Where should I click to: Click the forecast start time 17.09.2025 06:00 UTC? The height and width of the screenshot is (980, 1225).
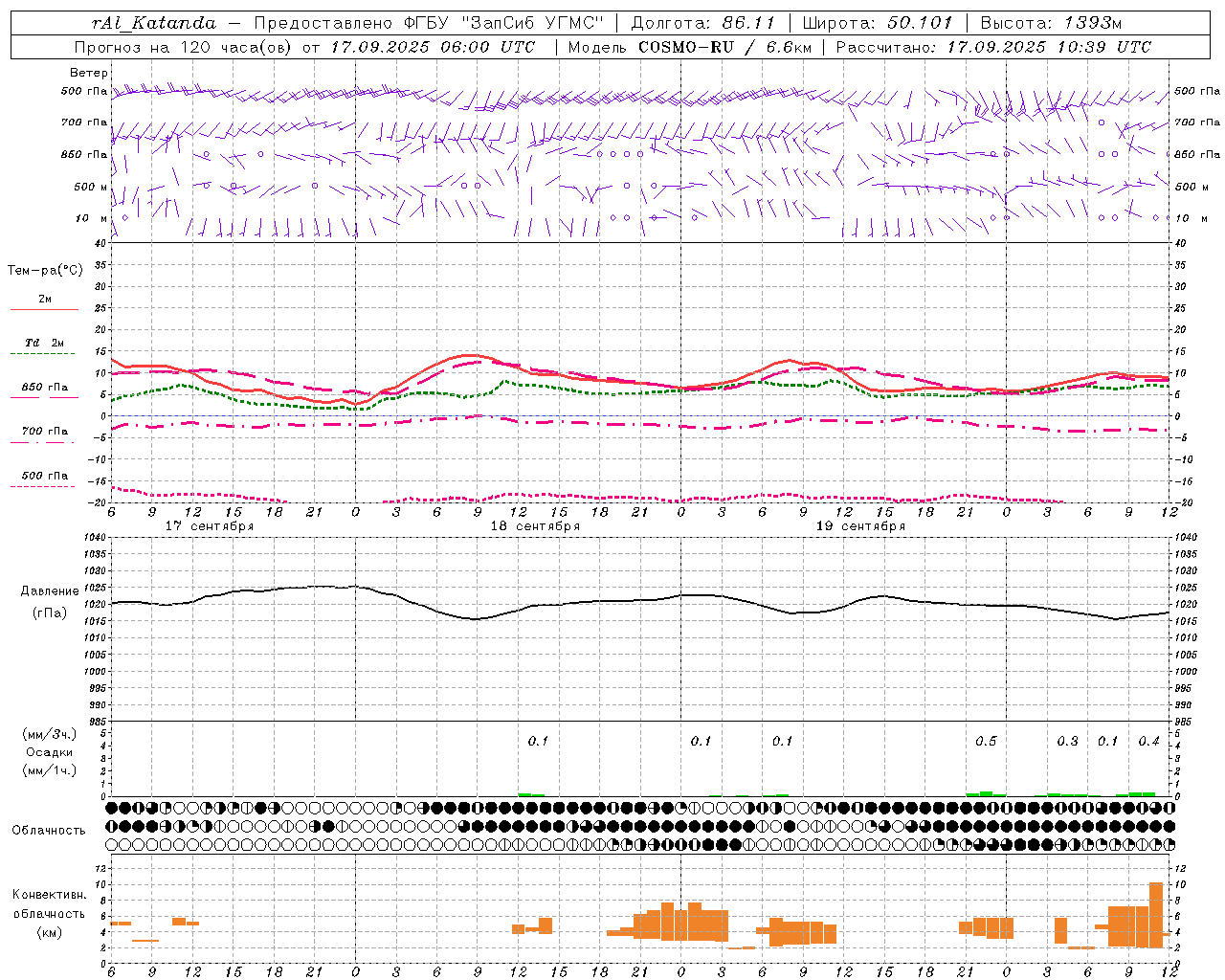[x=433, y=47]
